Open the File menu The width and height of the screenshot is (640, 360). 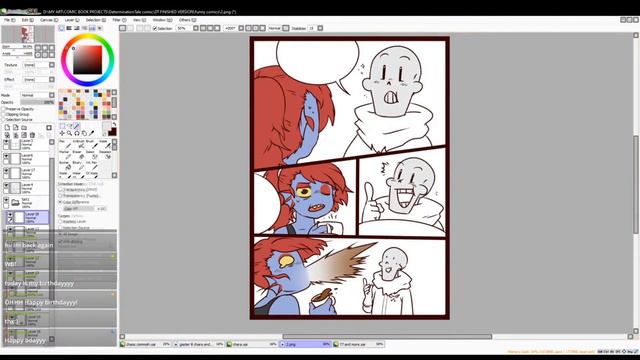(10, 20)
